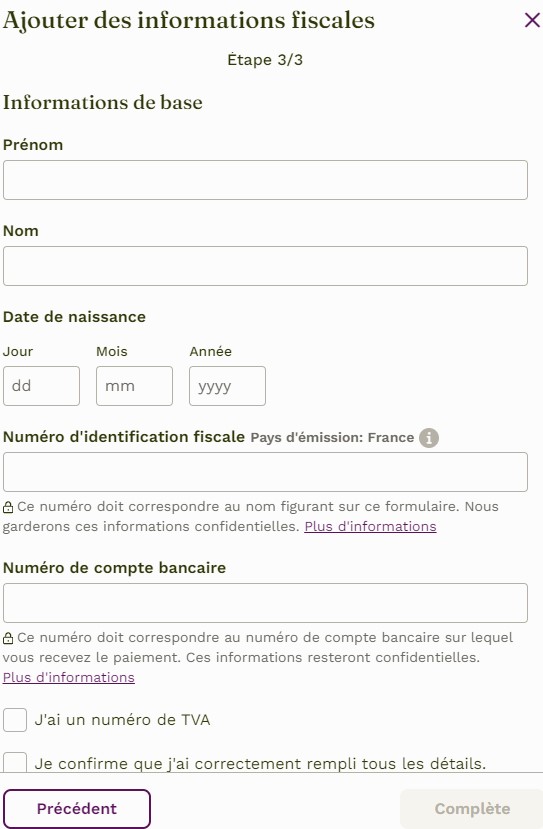Open the info tooltip beside Pays d'émission

coord(429,438)
